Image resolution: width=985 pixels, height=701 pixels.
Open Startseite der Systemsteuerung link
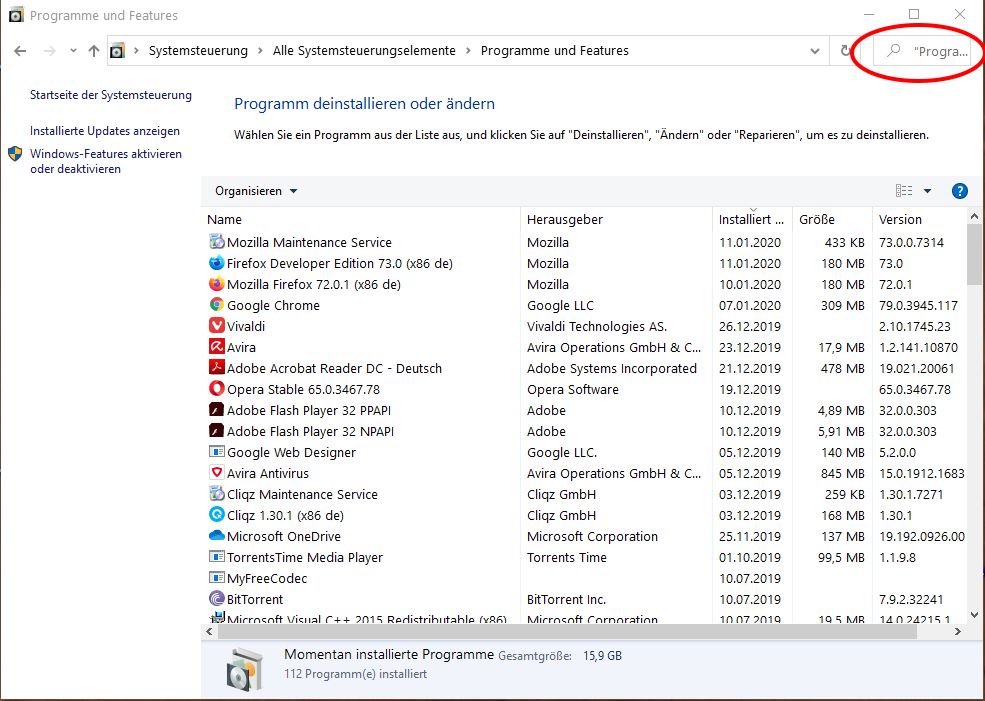111,95
